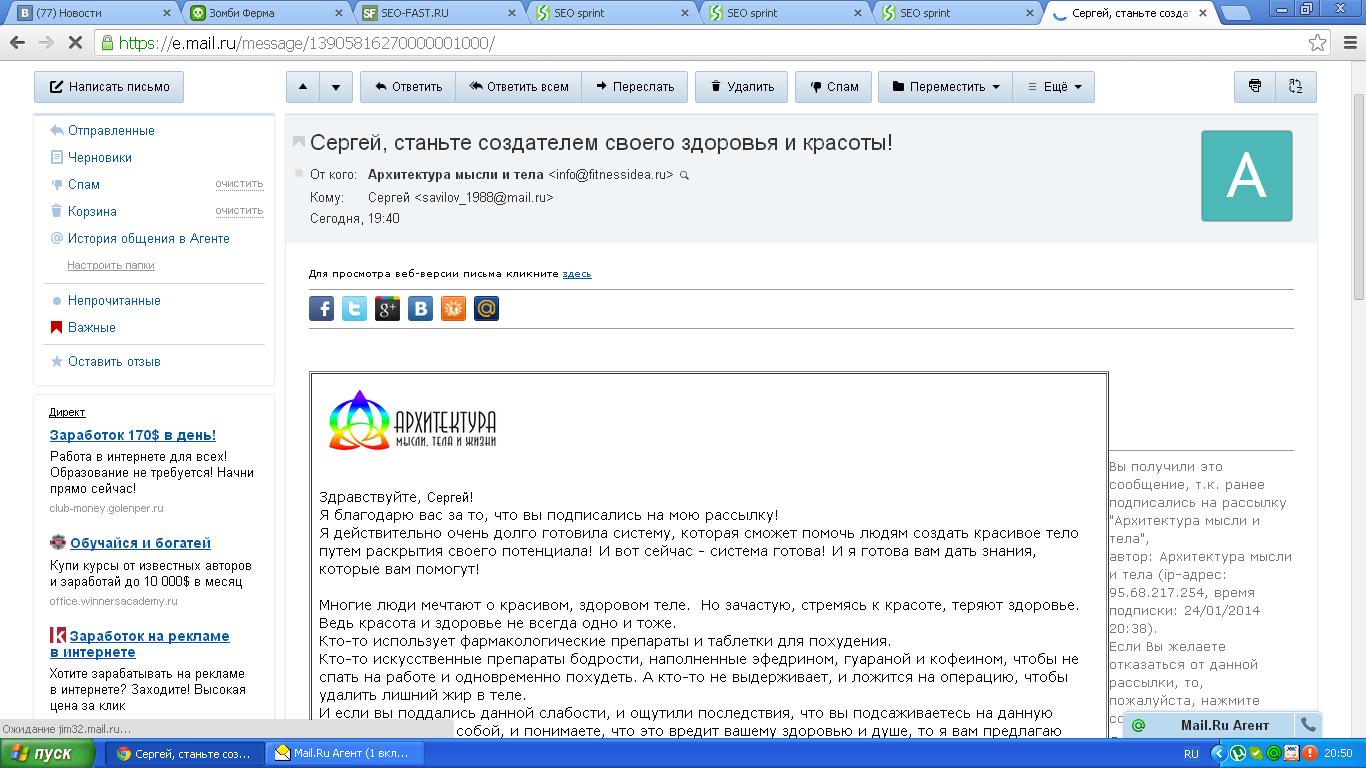
Task: Click the browser forward arrow
Action: pyautogui.click(x=46, y=43)
